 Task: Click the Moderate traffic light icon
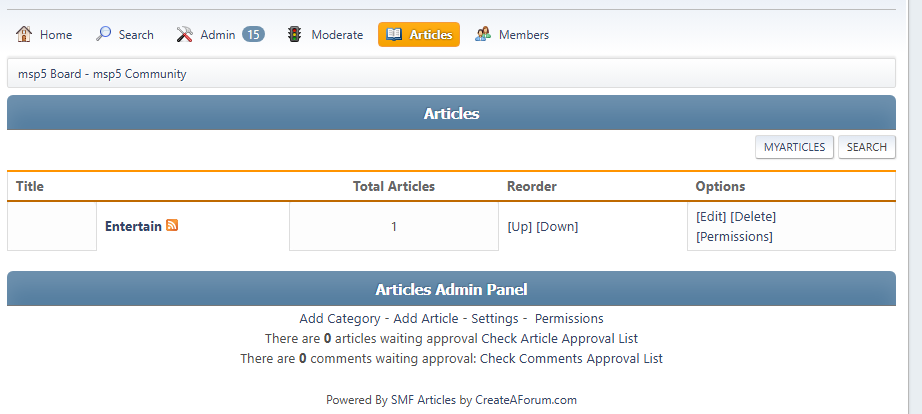[x=295, y=35]
